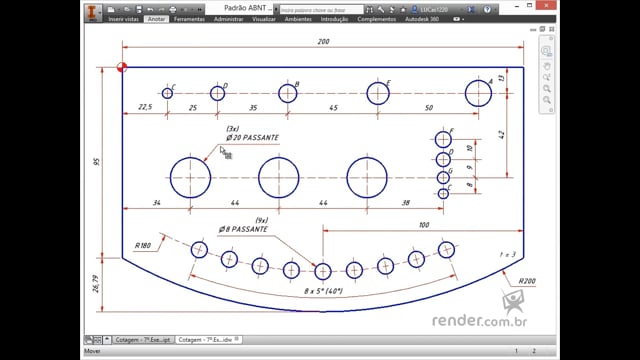Screen dimensions: 640x360
Task: Select the Anotar ribbon tab
Action: (156, 19)
